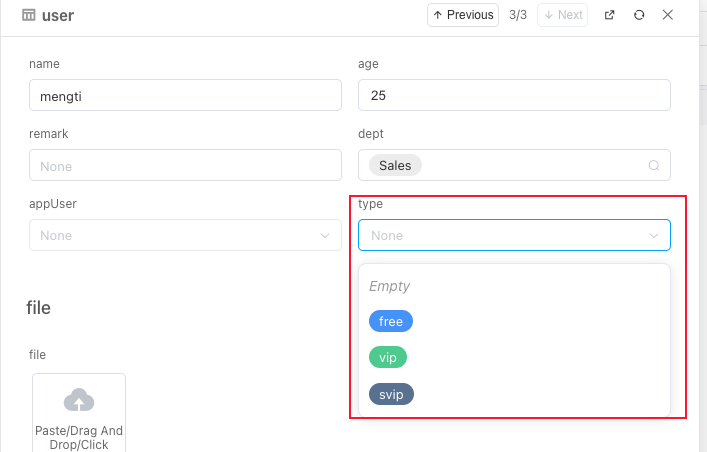The height and width of the screenshot is (452, 707).
Task: Choose the Empty option in type list
Action: 390,286
